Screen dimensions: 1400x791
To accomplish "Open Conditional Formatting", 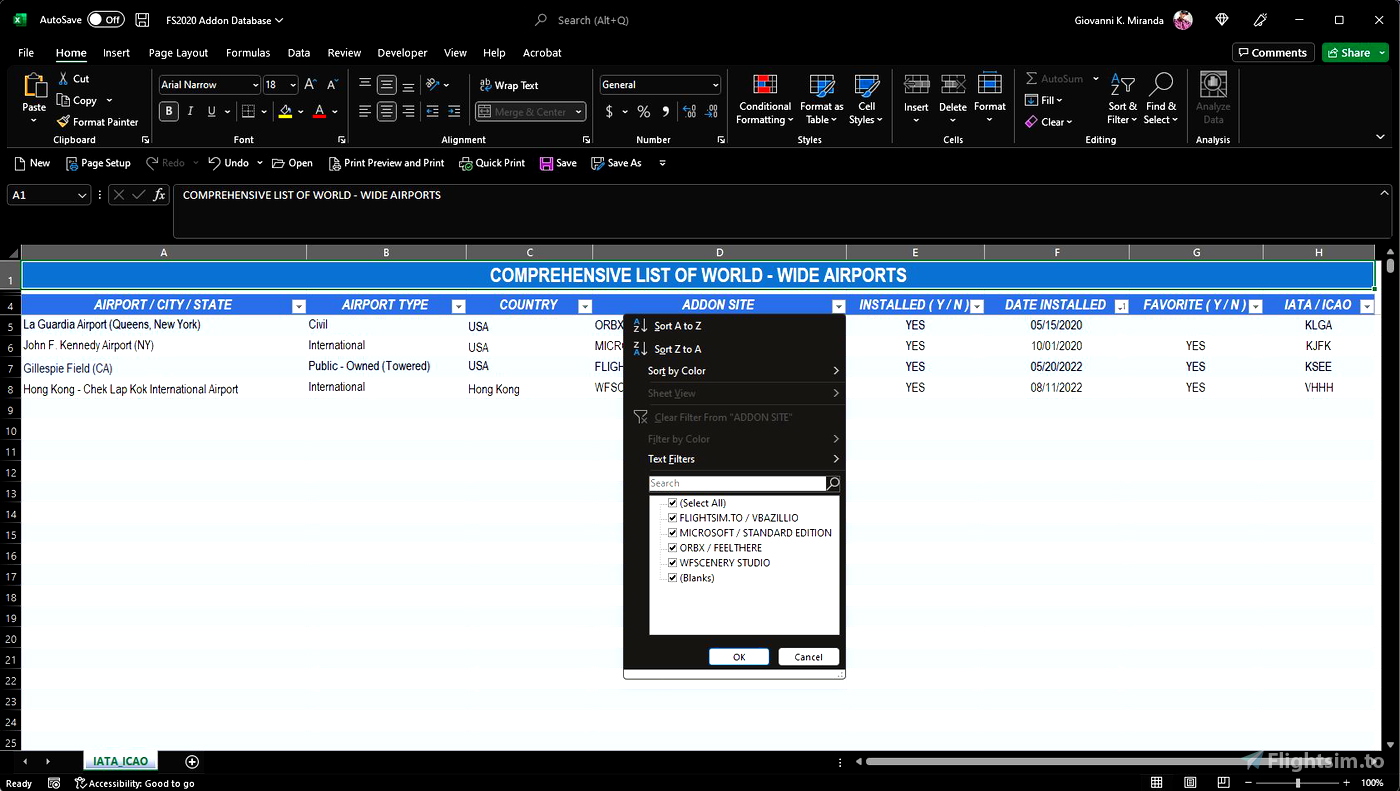I will coord(765,99).
